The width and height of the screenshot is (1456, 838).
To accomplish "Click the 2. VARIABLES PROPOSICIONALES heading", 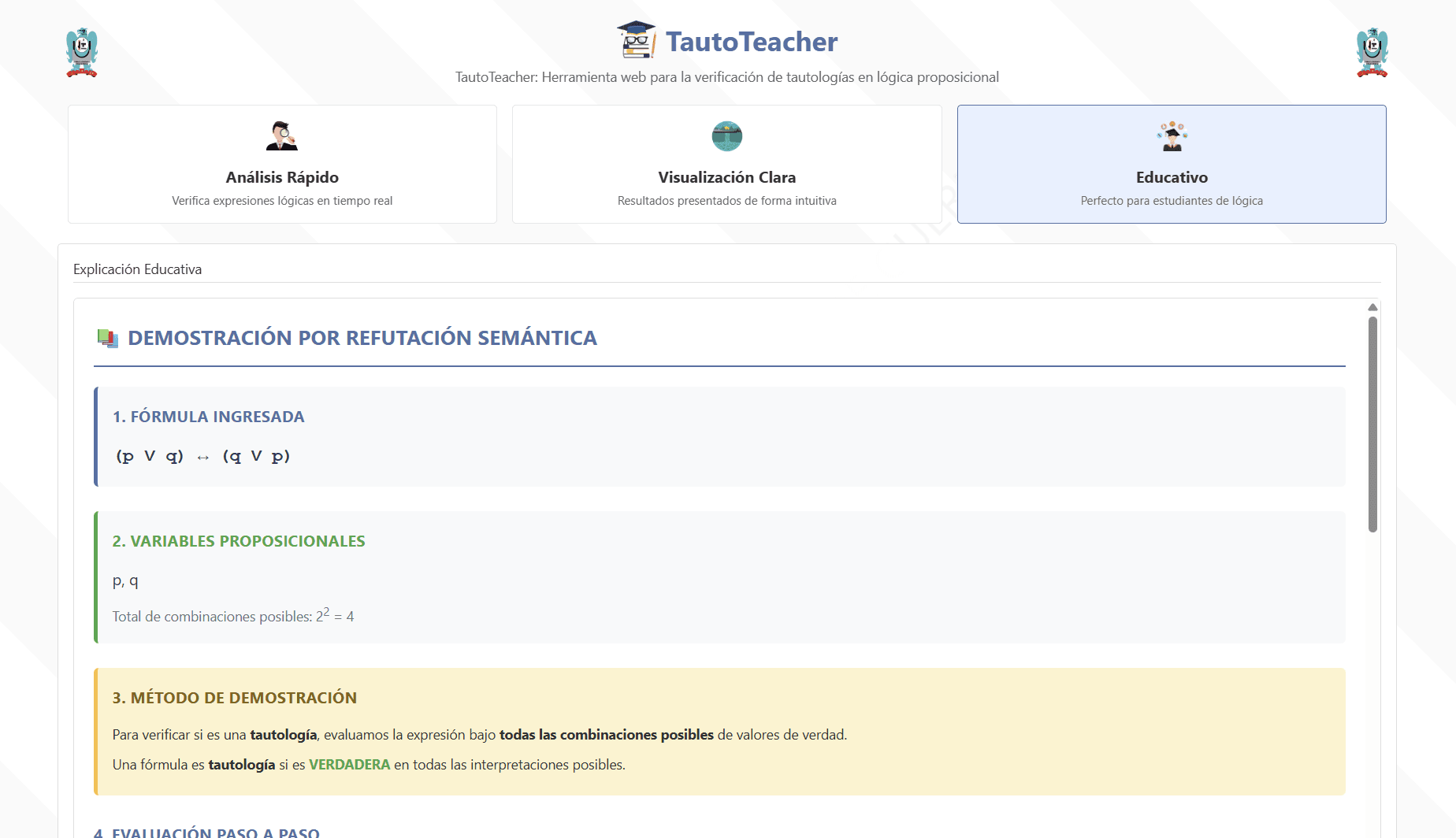I will coord(238,541).
